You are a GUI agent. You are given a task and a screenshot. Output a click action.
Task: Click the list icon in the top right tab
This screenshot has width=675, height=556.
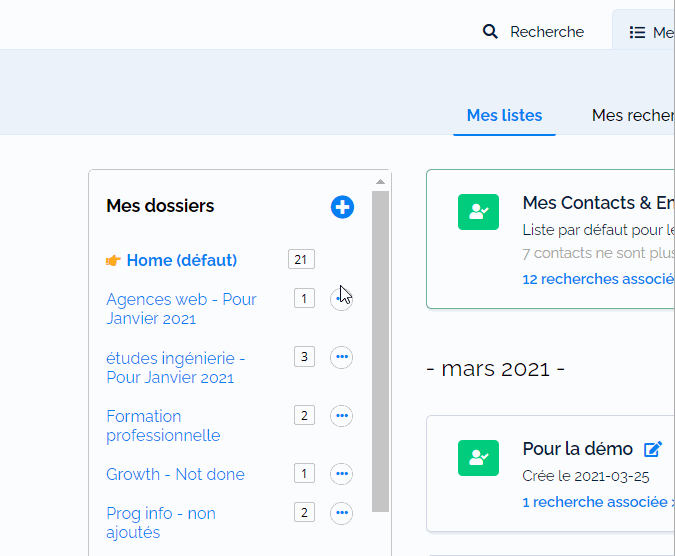[637, 32]
